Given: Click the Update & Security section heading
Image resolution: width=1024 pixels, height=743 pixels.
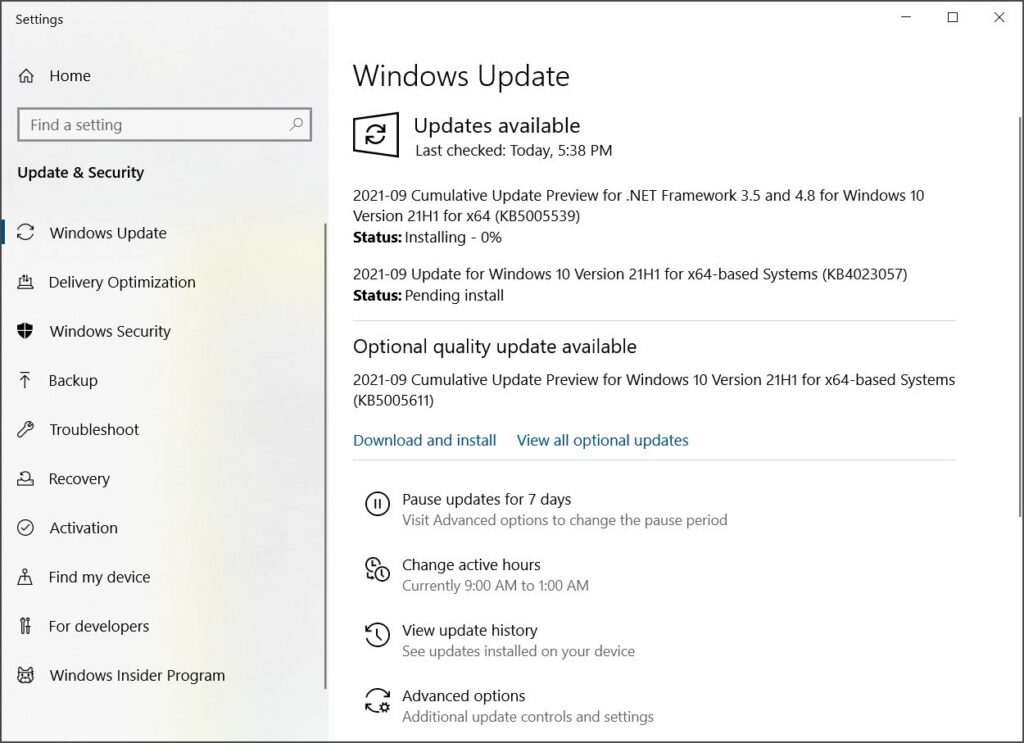Looking at the screenshot, I should tap(80, 172).
